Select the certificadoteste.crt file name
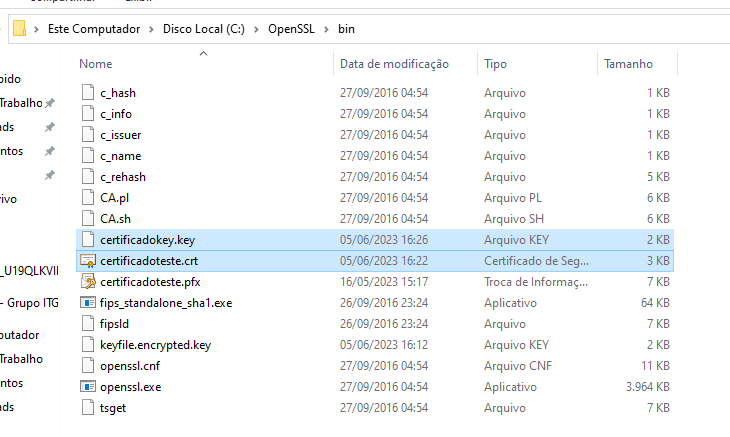 click(149, 261)
